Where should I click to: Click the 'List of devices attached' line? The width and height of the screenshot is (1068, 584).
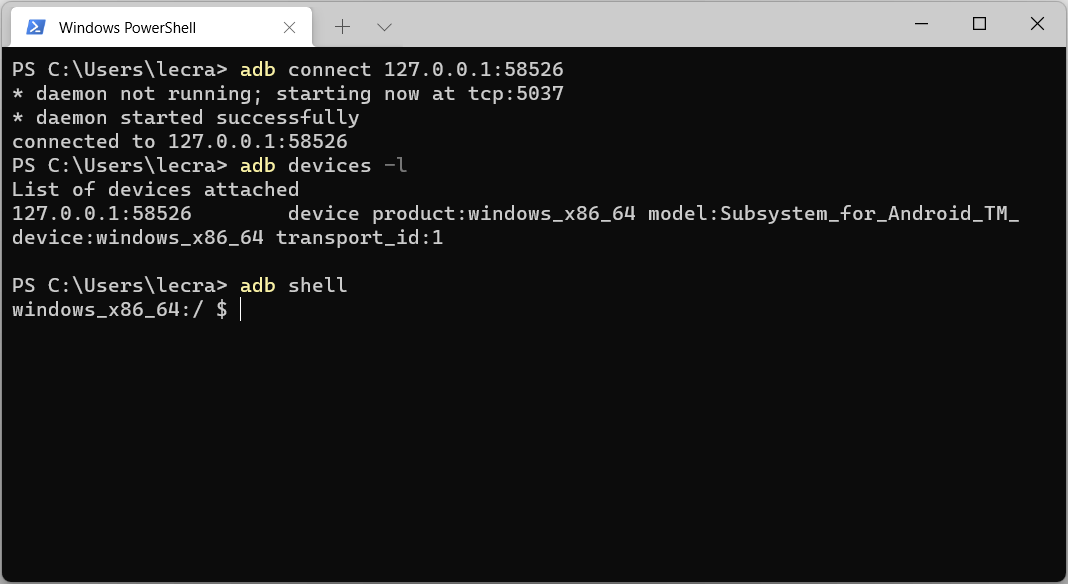click(155, 189)
